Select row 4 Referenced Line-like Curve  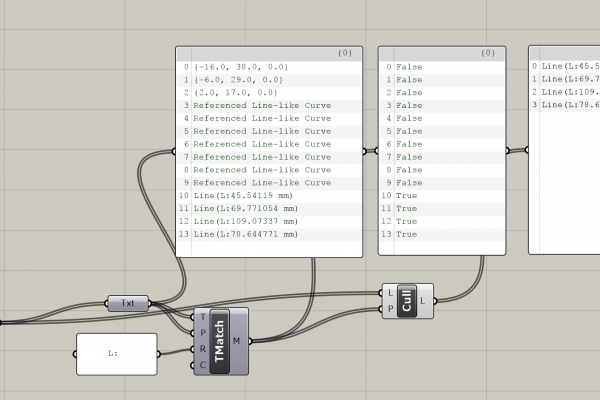click(269, 119)
